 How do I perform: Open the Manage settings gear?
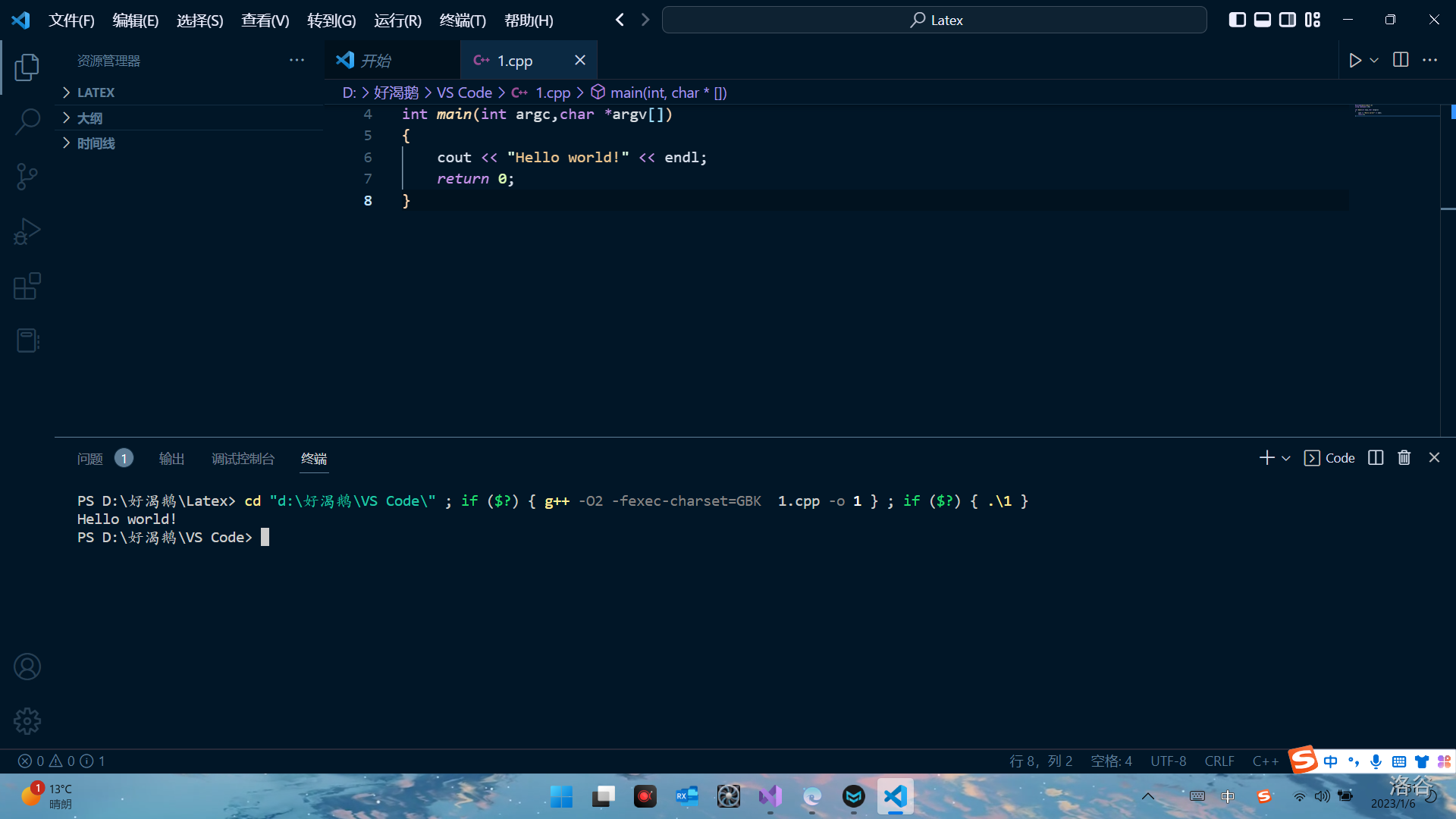coord(27,721)
